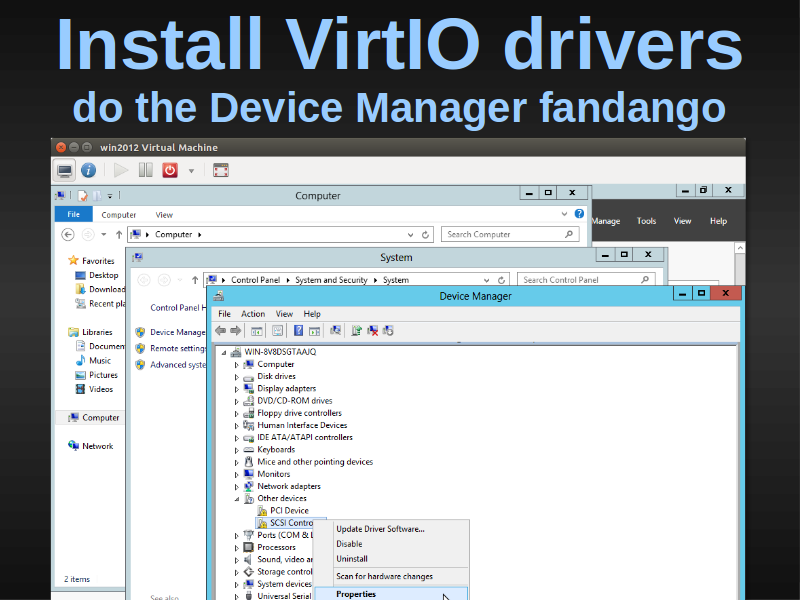
Task: Click the red Shut down power icon
Action: point(170,170)
